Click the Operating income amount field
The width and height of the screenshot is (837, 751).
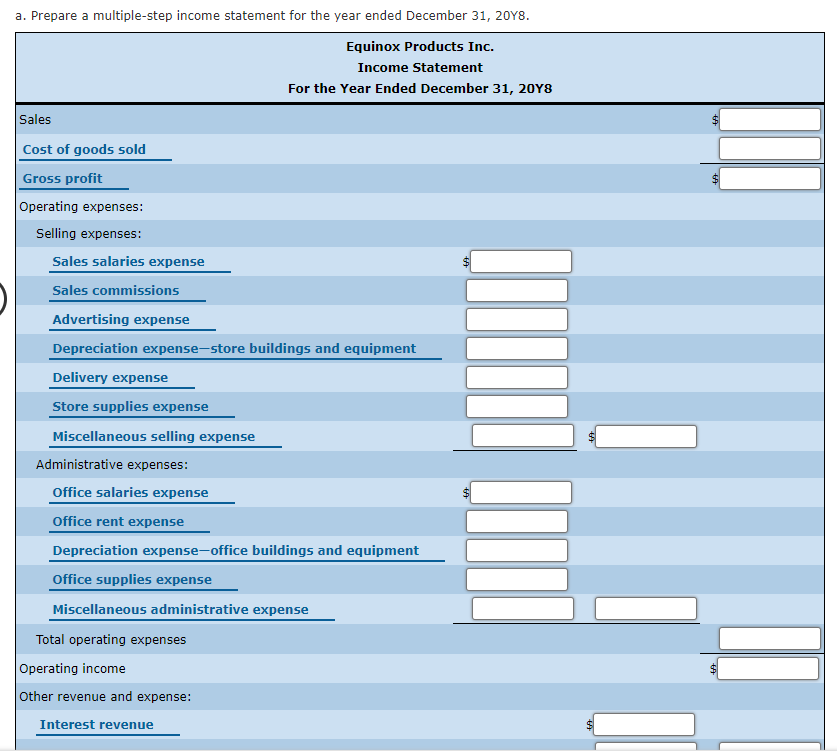[768, 668]
